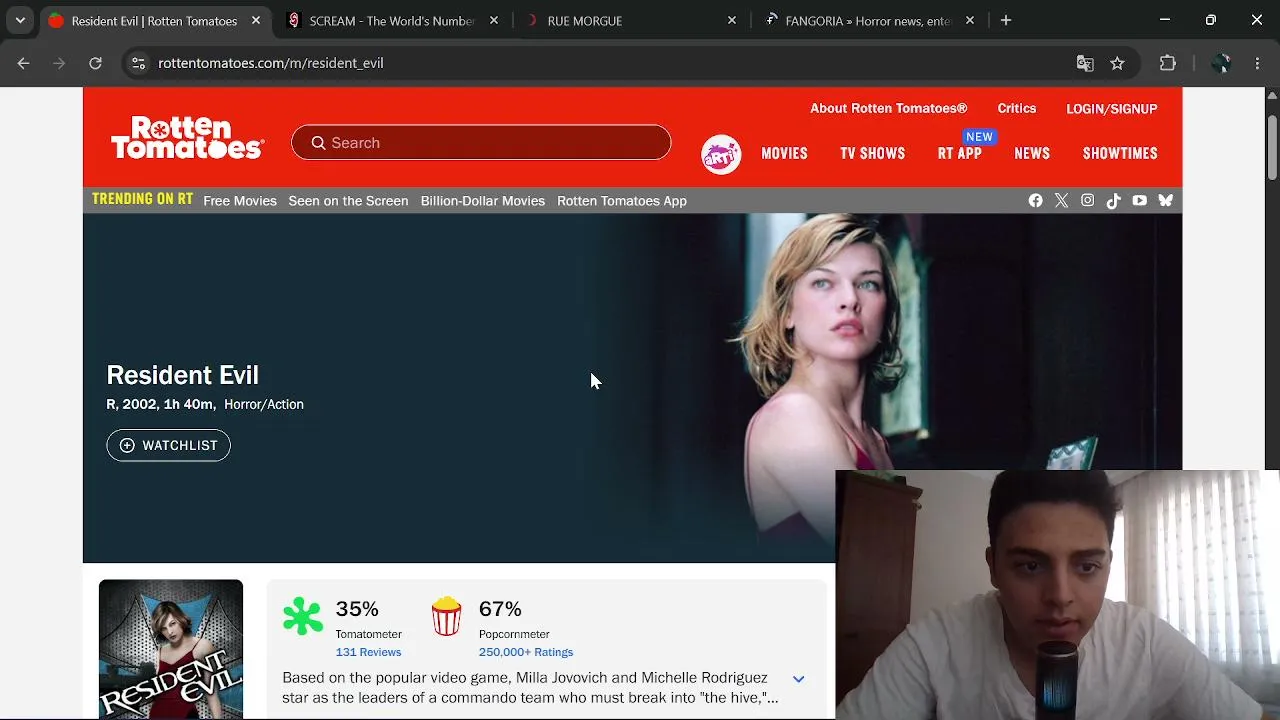The width and height of the screenshot is (1280, 720).
Task: Click the LOGIN/SIGNUP link
Action: [1111, 109]
